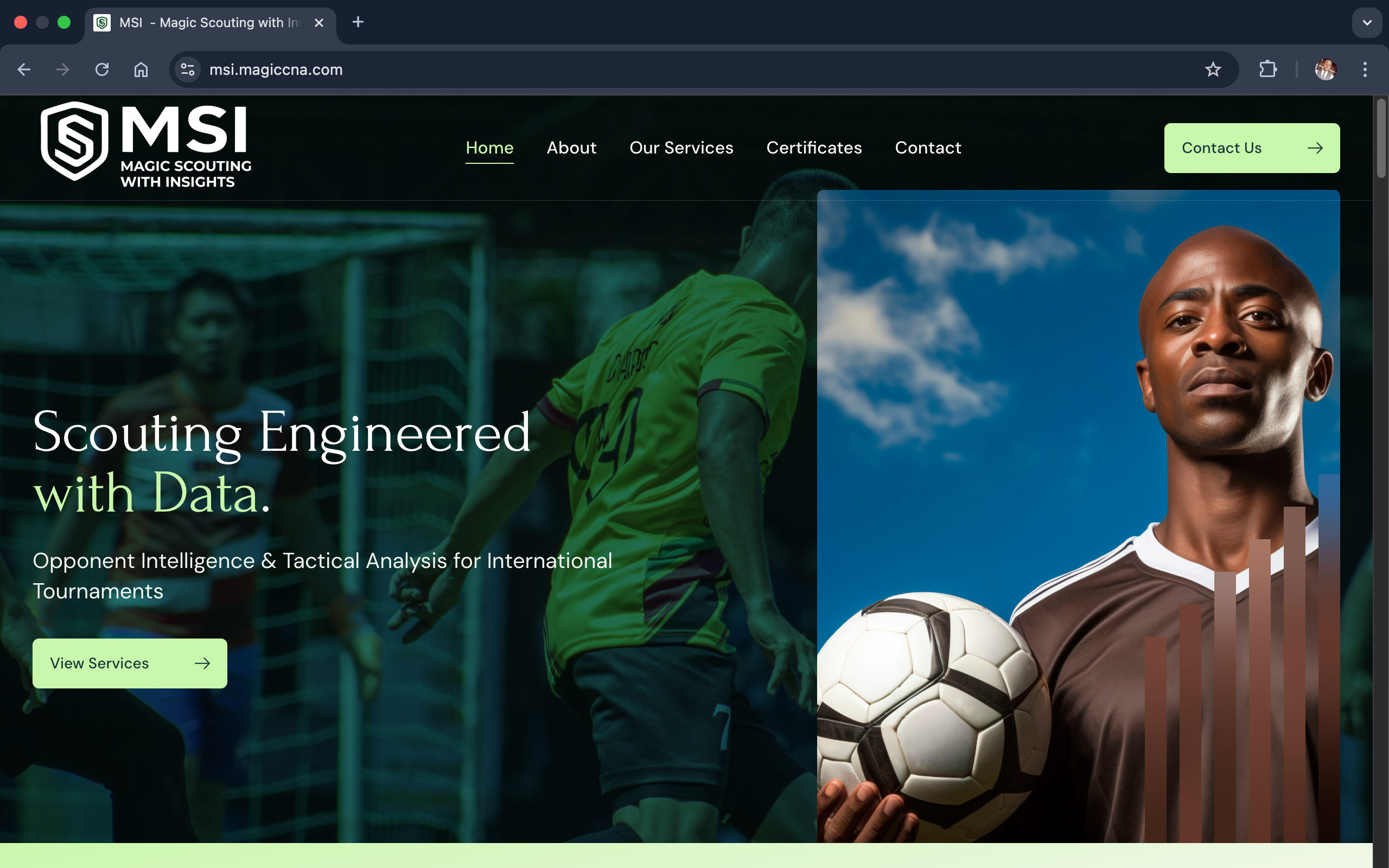Open the browser home page

pos(141,69)
